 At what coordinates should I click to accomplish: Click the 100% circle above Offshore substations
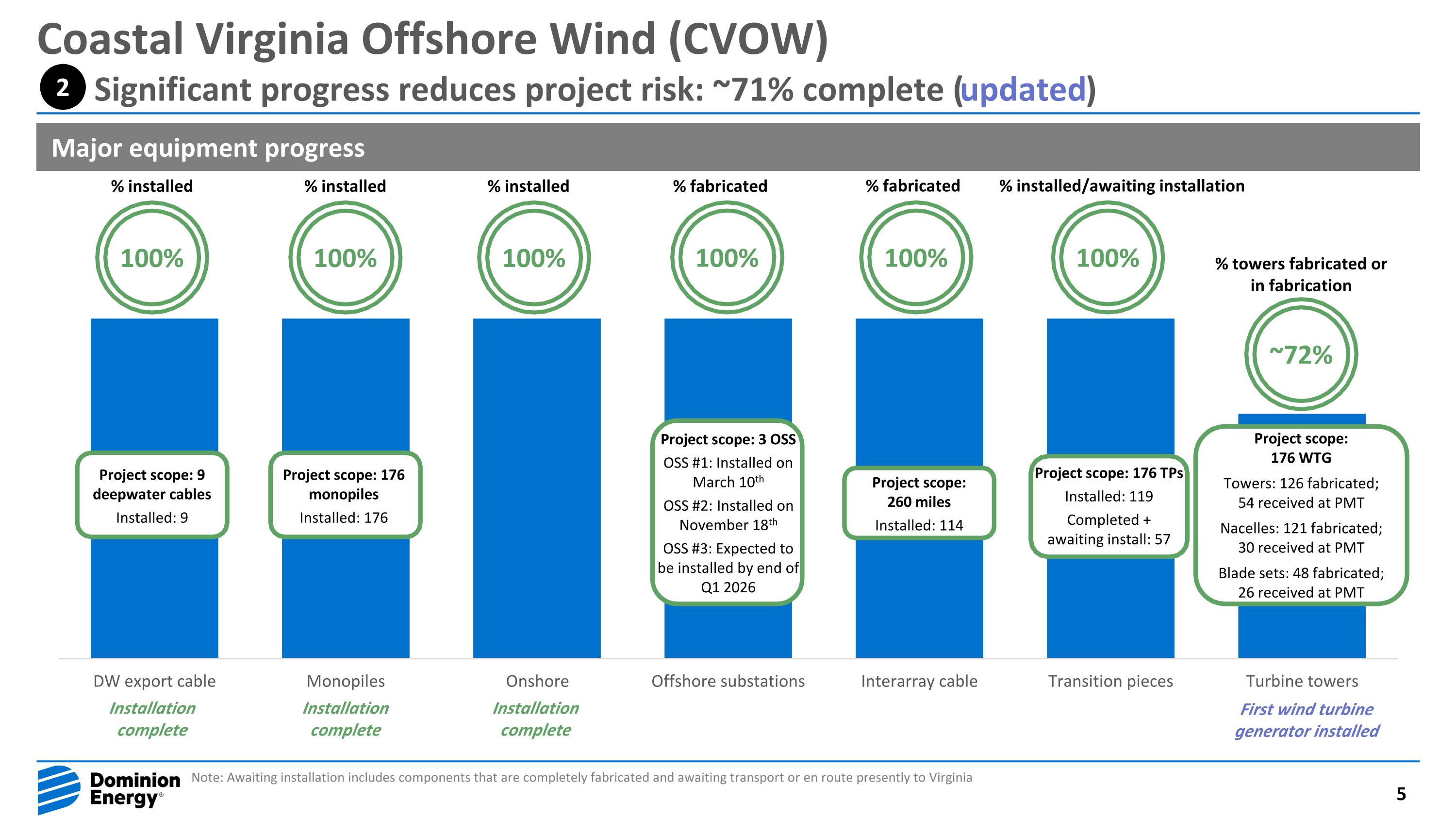point(727,258)
